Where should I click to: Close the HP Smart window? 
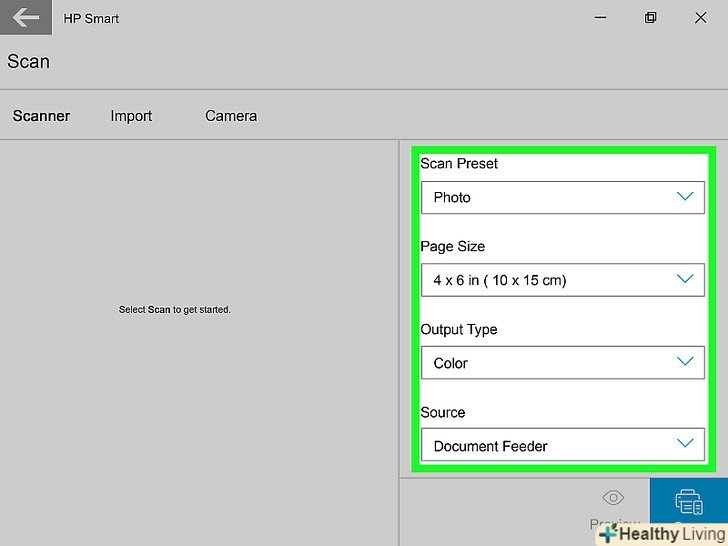701,18
